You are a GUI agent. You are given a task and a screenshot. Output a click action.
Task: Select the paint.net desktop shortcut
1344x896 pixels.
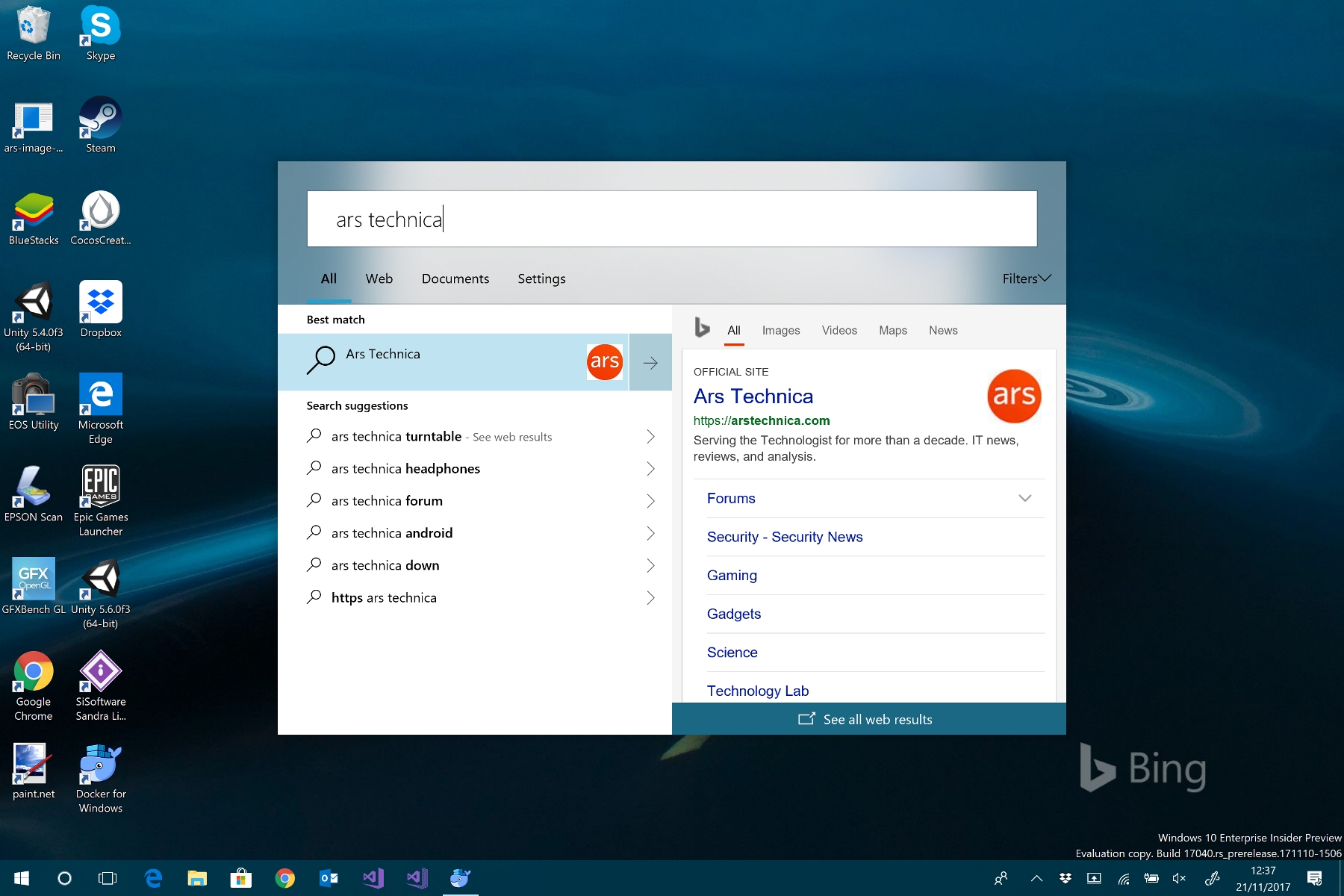[33, 772]
